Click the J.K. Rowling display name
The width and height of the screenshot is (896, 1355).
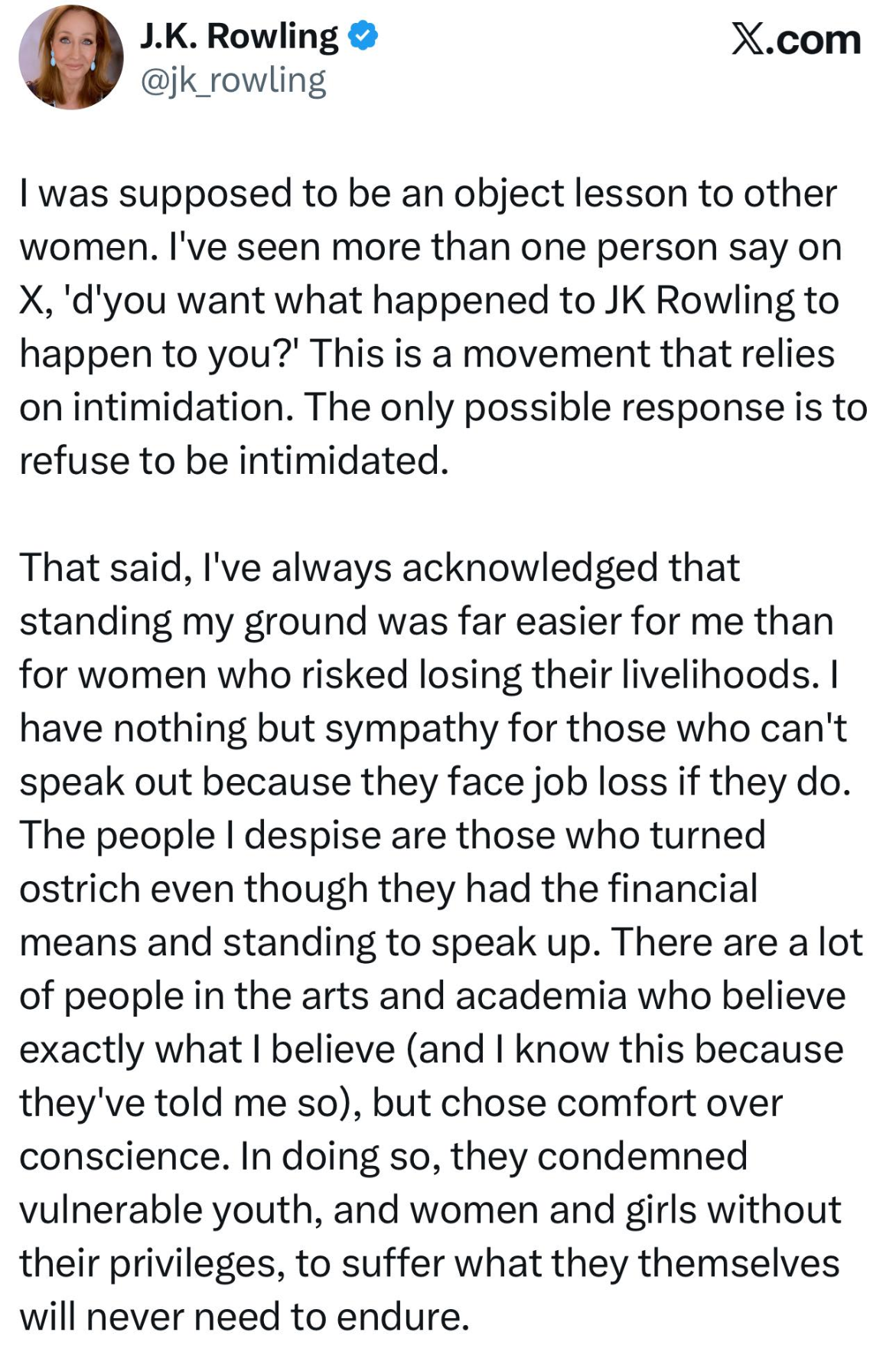click(x=239, y=36)
